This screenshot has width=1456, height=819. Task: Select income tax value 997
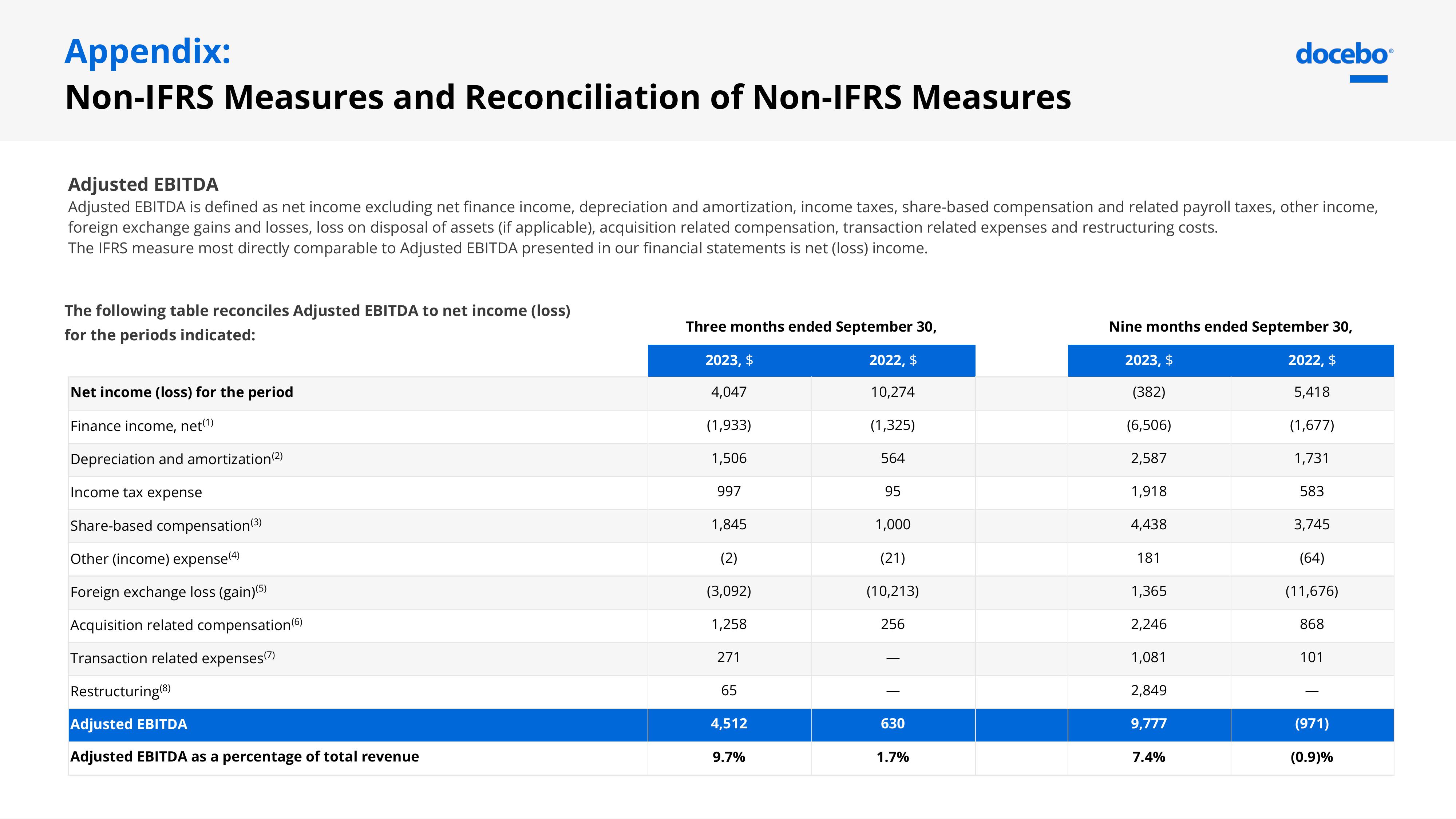coord(729,491)
